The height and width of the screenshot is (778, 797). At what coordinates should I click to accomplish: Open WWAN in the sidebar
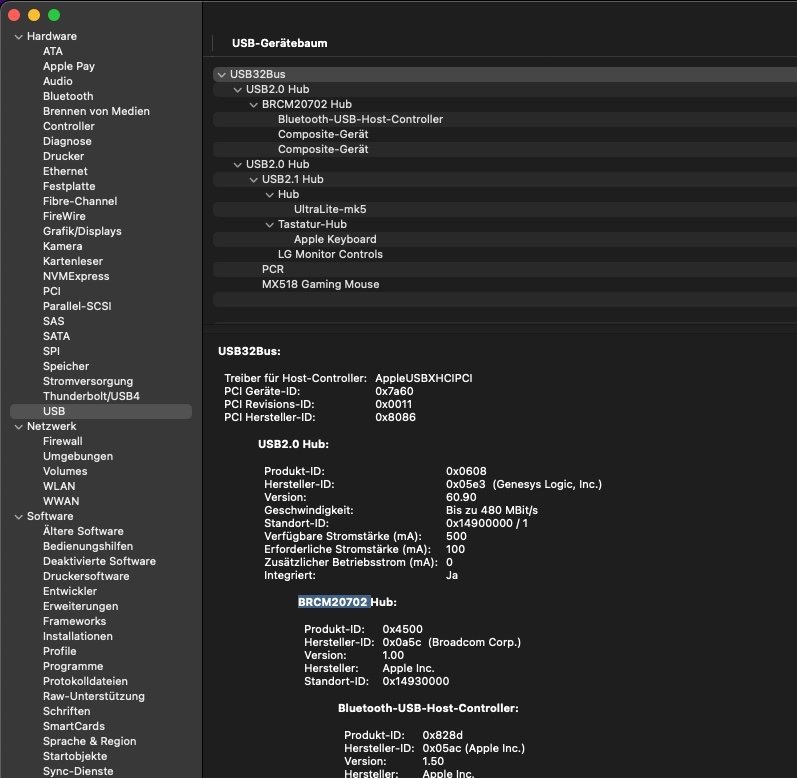[61, 501]
